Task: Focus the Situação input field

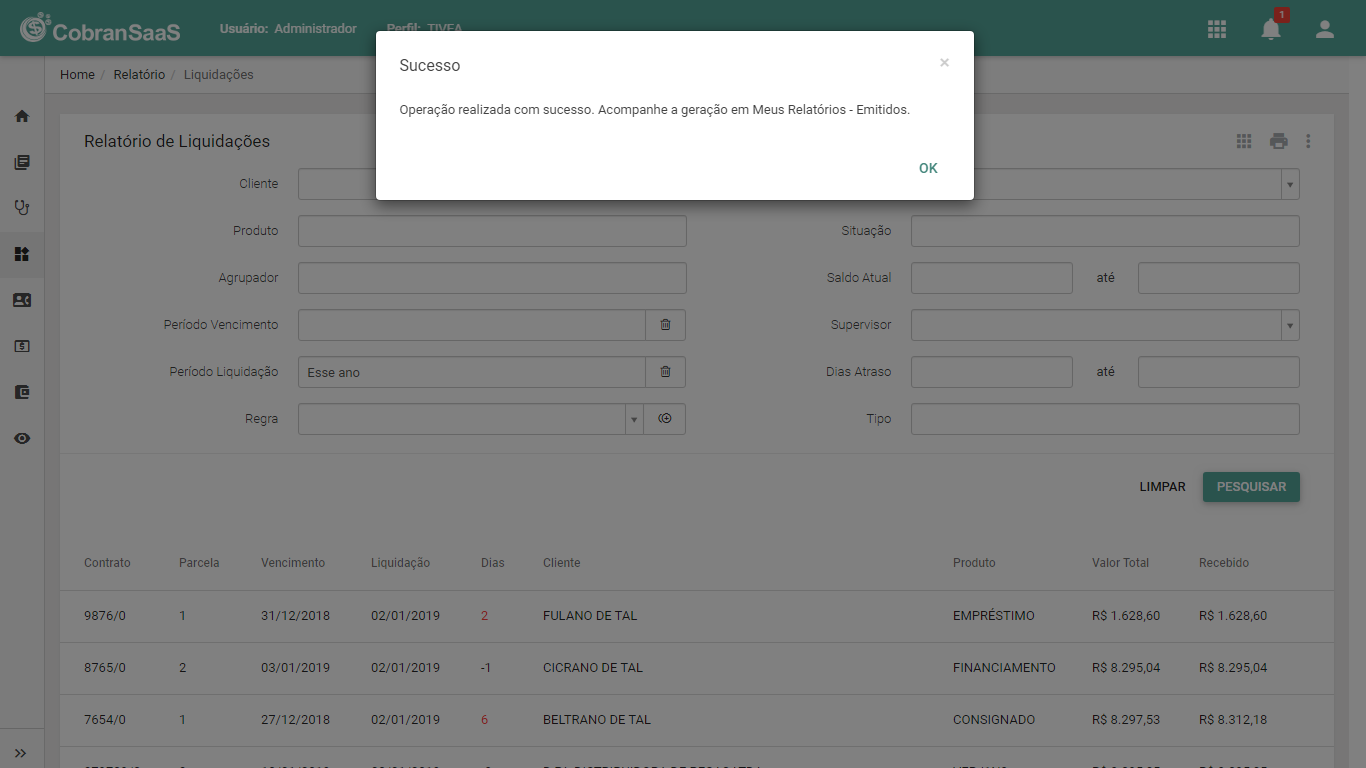Action: 1105,231
